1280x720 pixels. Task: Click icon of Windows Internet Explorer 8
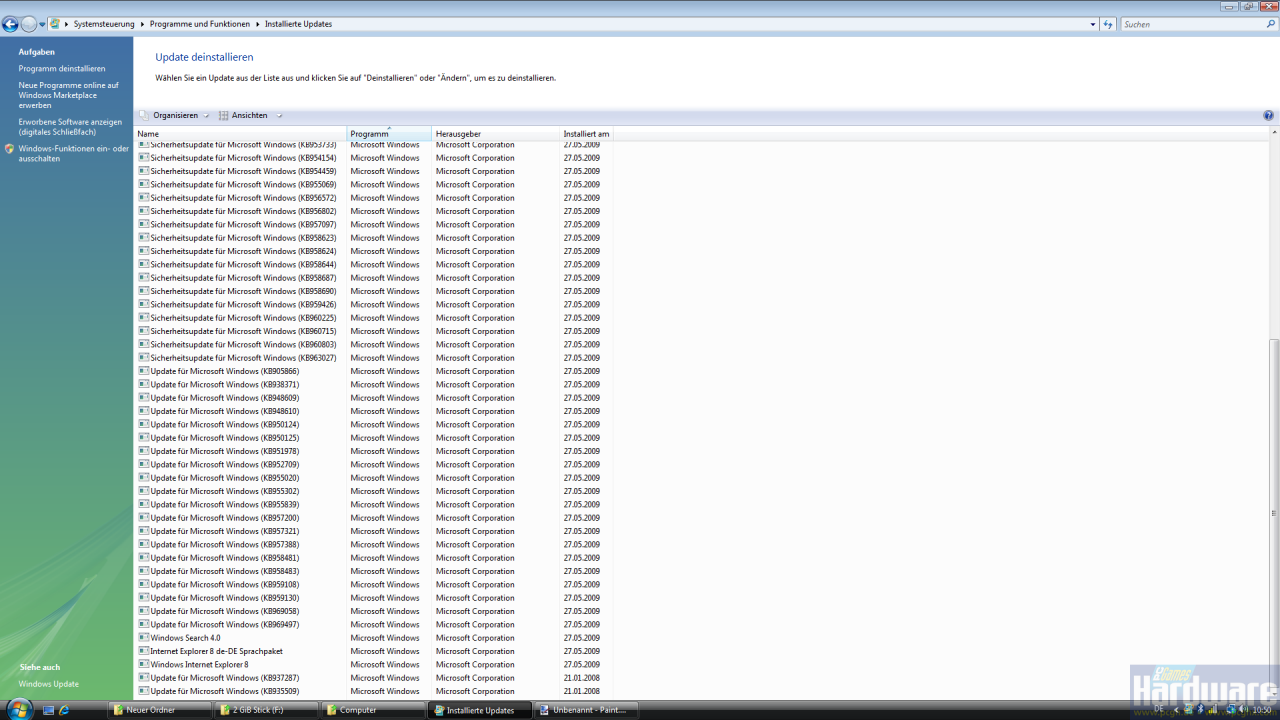pos(143,664)
